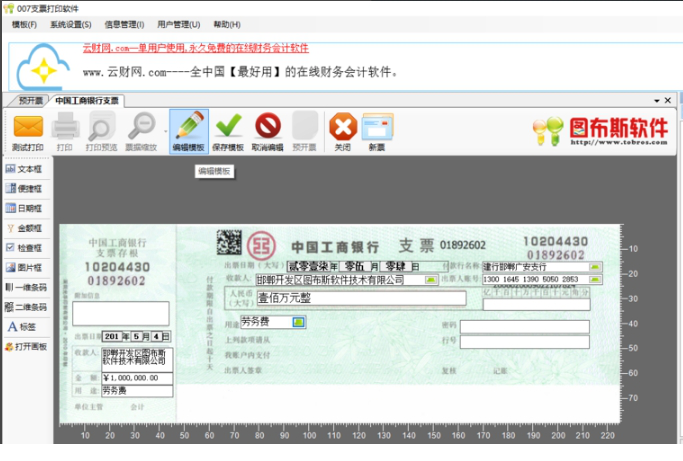Screen dimensions: 683x461
Task: Click the stub amount ¥1,000,000.00 field
Action: 137,378
